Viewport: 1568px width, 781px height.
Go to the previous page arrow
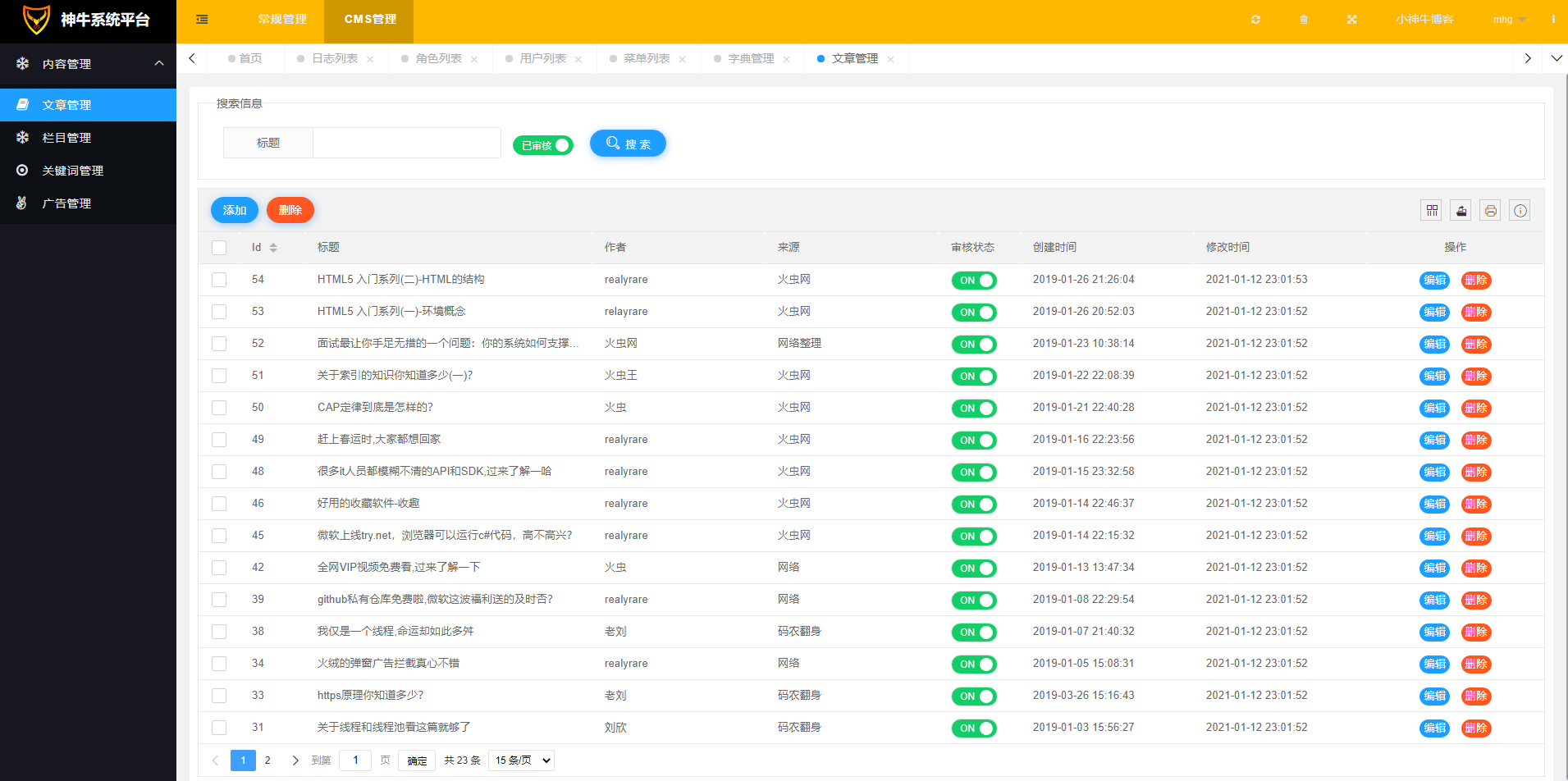pyautogui.click(x=215, y=760)
